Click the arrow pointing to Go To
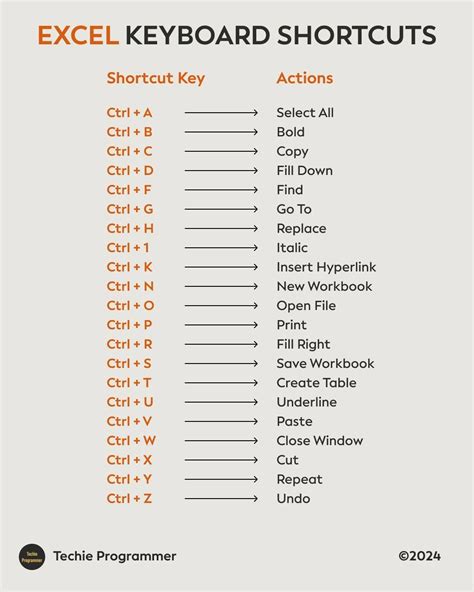Viewport: 474px width, 592px height. point(221,209)
